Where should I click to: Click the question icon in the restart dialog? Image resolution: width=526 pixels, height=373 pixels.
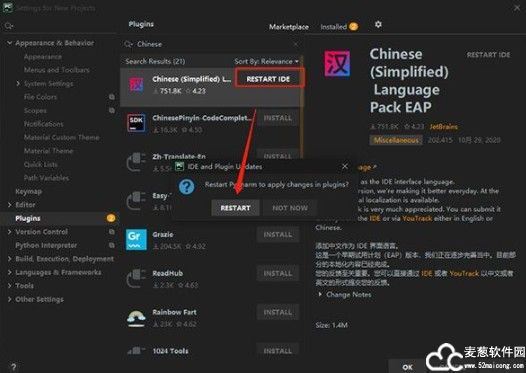point(187,186)
